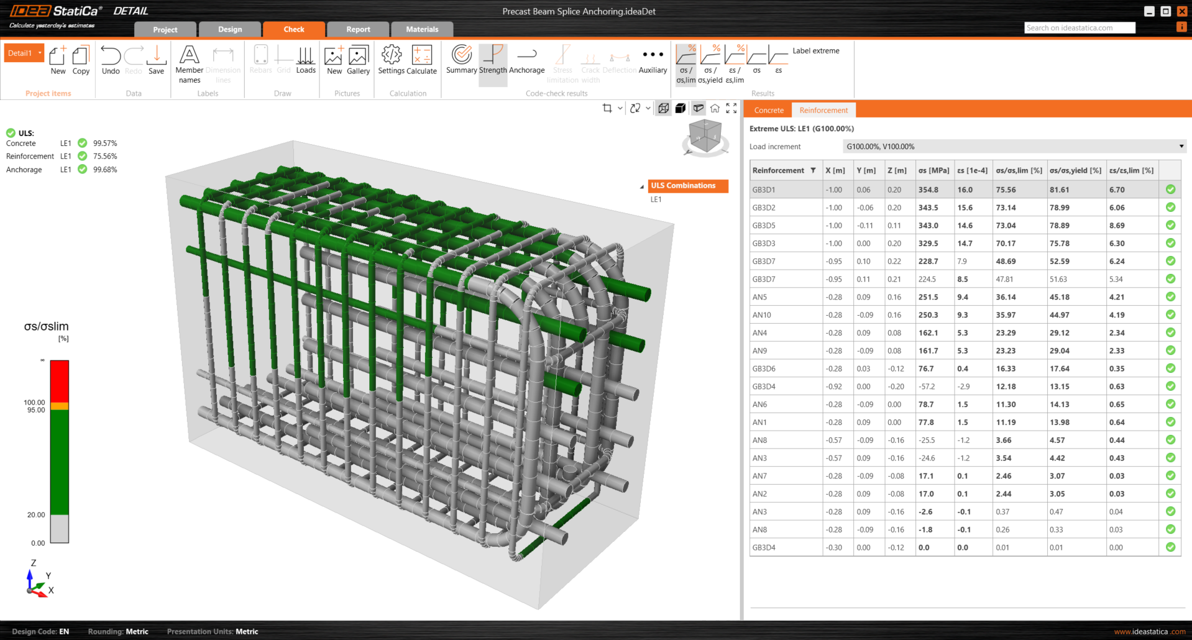This screenshot has width=1192, height=640.
Task: Open the Detail1 project item dropdown
Action: click(40, 53)
